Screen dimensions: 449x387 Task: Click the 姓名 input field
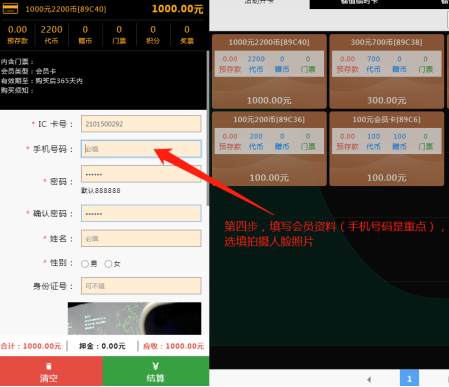(x=141, y=239)
